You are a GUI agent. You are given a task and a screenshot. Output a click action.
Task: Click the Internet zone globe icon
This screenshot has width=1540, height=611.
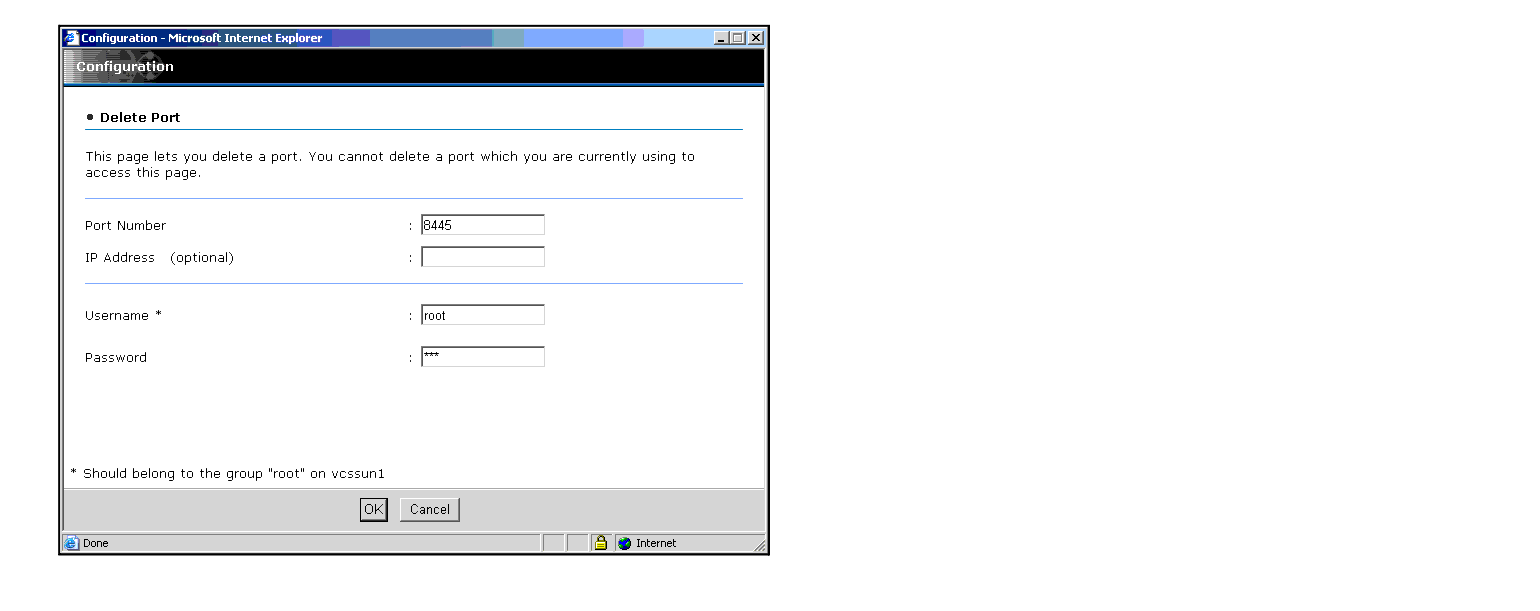coord(625,543)
